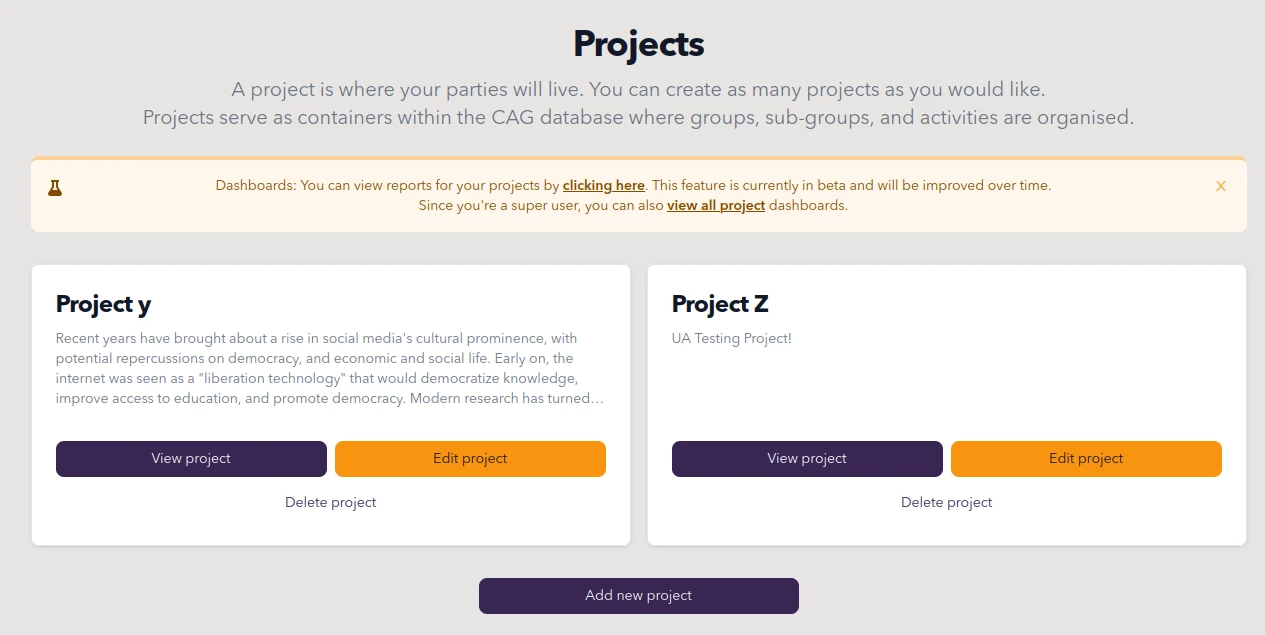Follow the "view all project" dashboards link
The image size is (1265, 635).
[x=716, y=205]
